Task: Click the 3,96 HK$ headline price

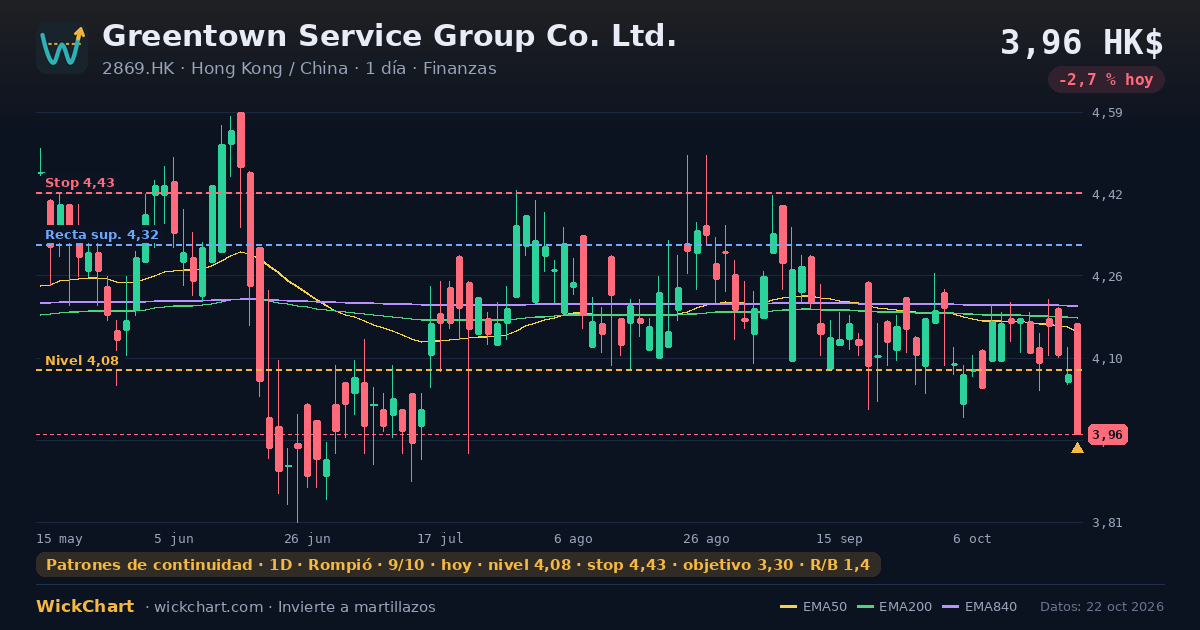Action: pyautogui.click(x=1082, y=43)
